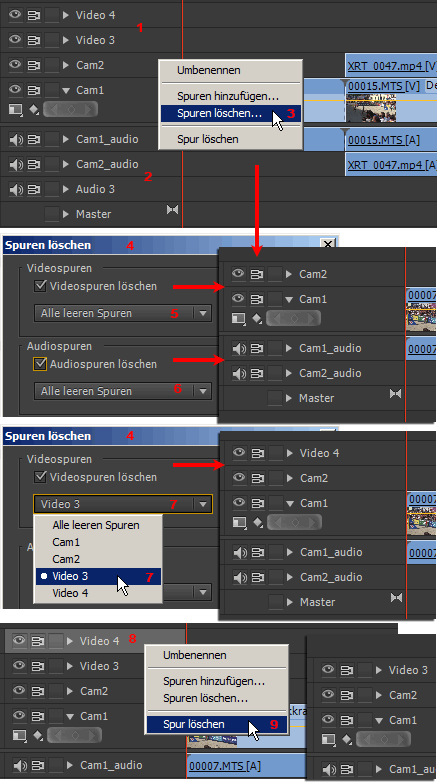Click sync lock of Cam2_audio beside XRT_0047.mp4 [A]
Screen dimensions: 437x782
pyautogui.click(x=33, y=164)
